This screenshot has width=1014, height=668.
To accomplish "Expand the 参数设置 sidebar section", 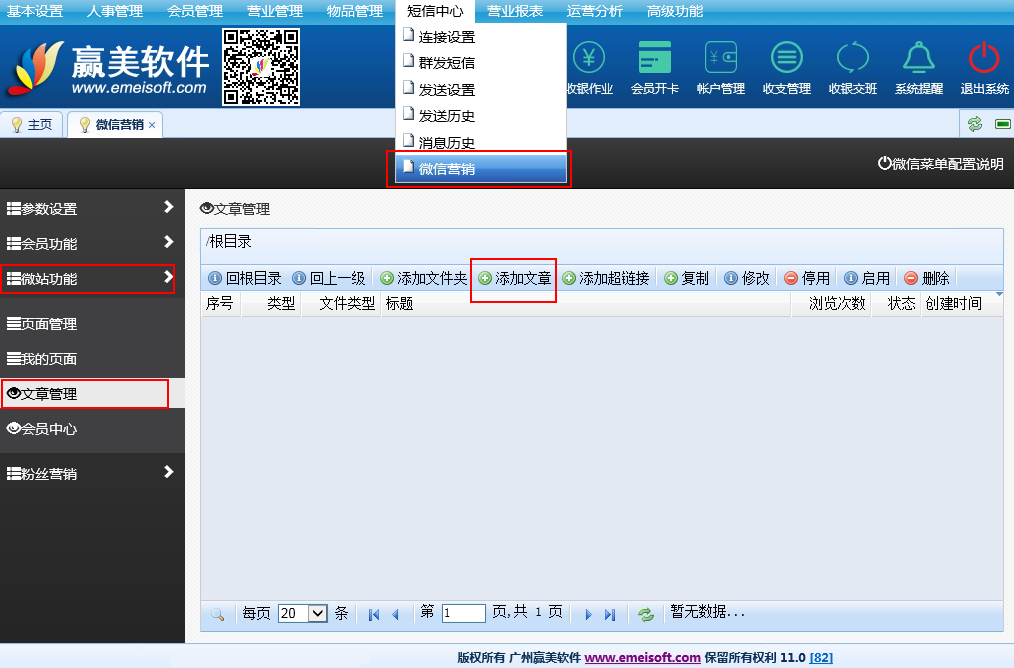I will [x=90, y=209].
